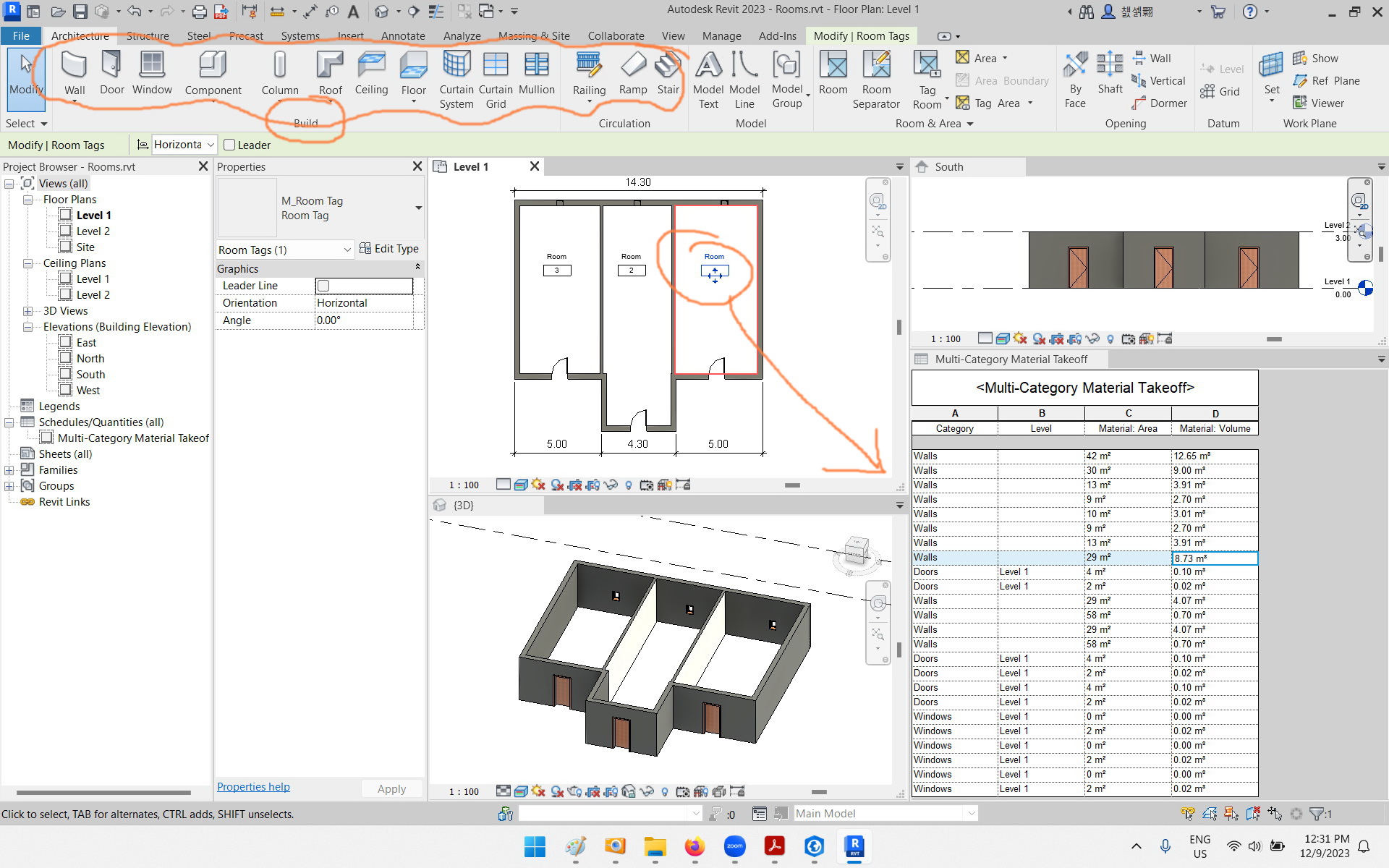Click the Apply button in Properties
The image size is (1389, 868).
[x=391, y=788]
